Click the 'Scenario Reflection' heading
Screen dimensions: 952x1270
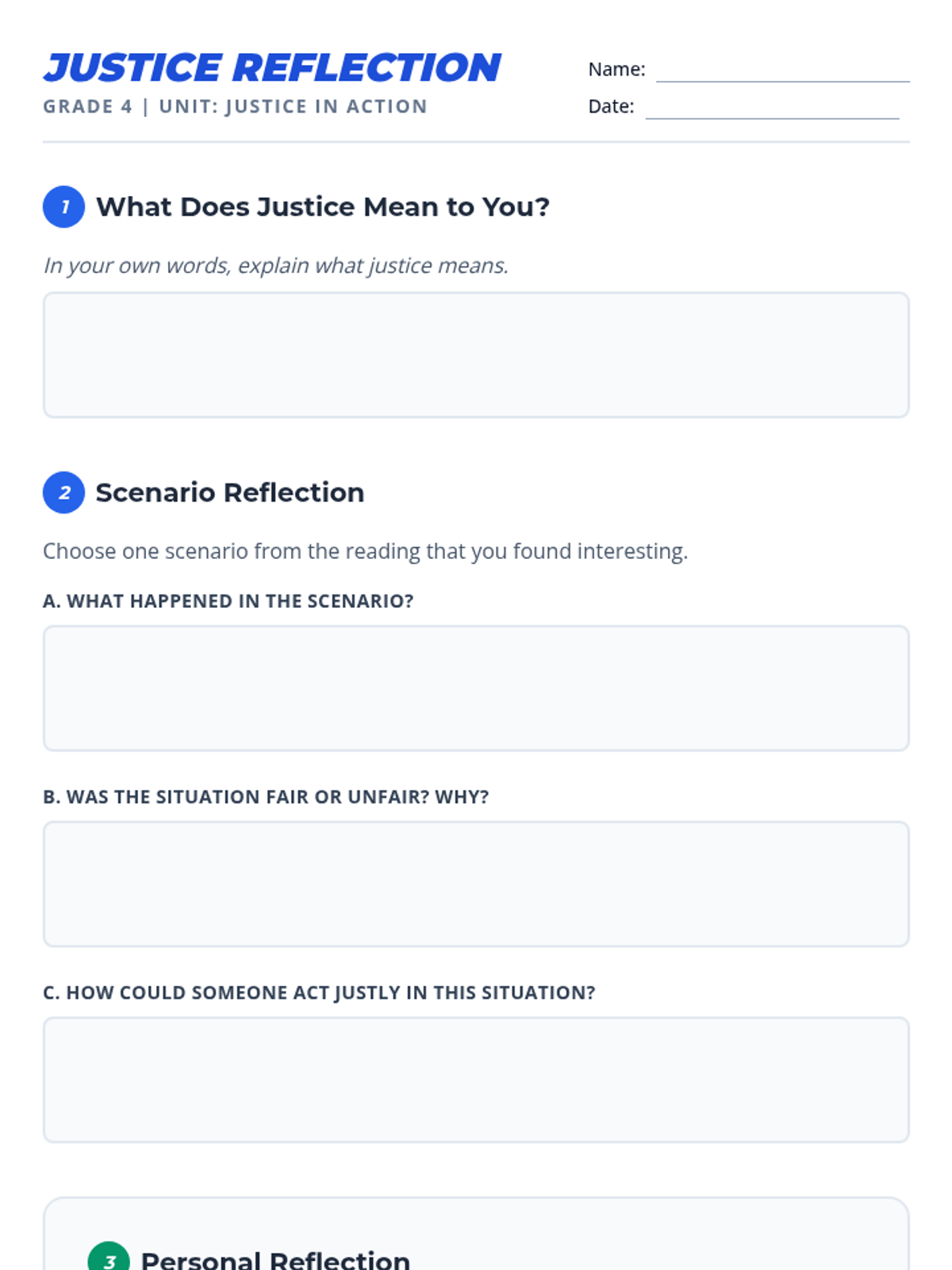coord(230,492)
